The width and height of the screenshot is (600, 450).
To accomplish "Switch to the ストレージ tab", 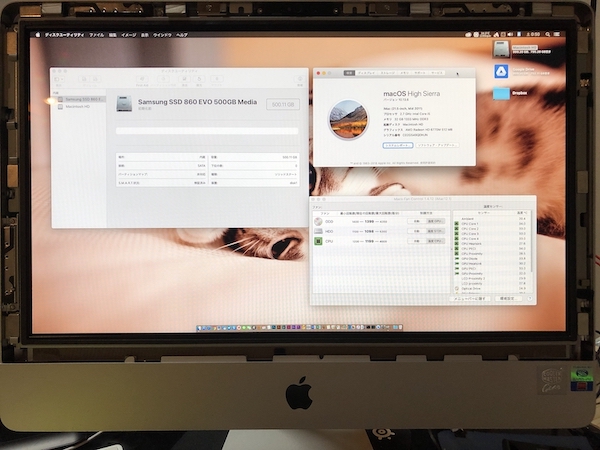I will [387, 73].
